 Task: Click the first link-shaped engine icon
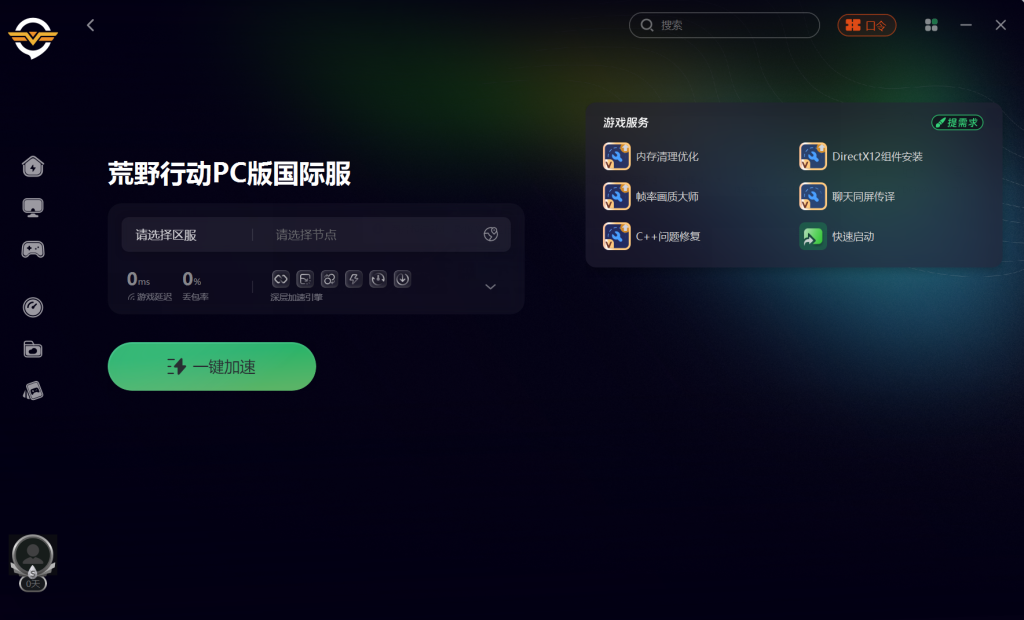coord(280,279)
